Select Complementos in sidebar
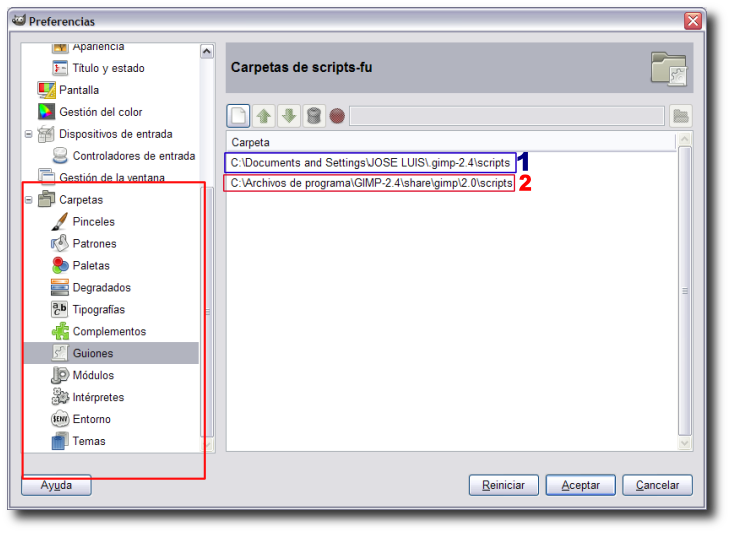The height and width of the screenshot is (533, 730). tap(109, 332)
